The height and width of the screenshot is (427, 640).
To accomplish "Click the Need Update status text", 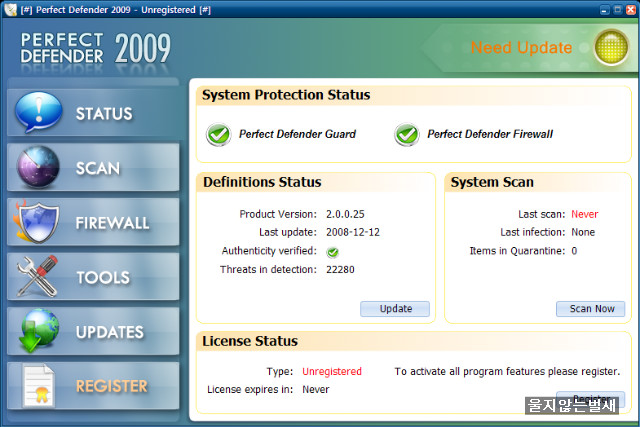I will (x=522, y=48).
